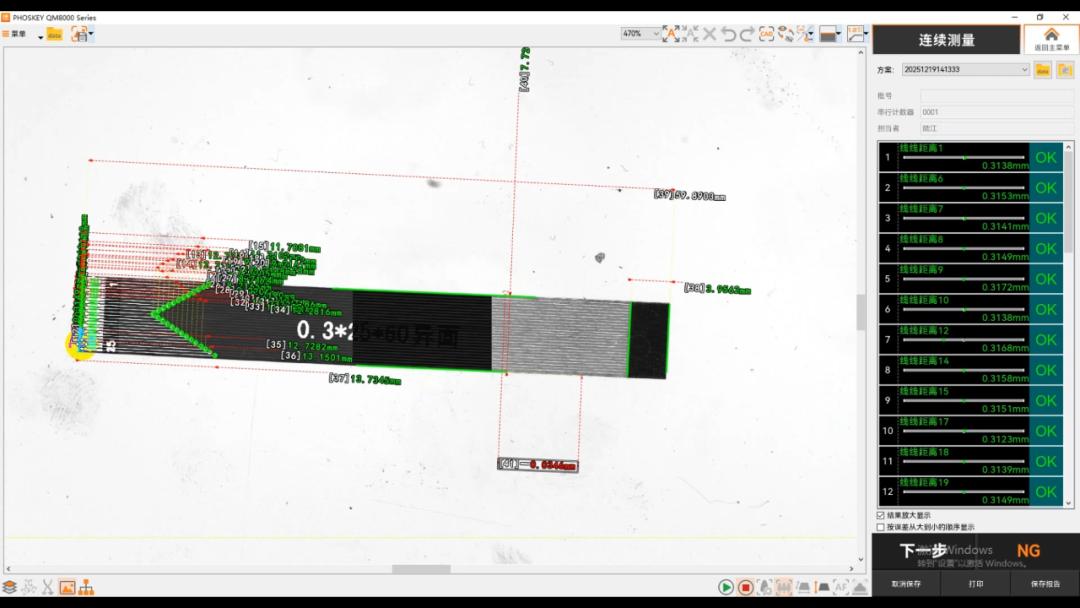The width and height of the screenshot is (1080, 608).
Task: Enable the 结果放大显示 checkbox
Action: (x=880, y=515)
